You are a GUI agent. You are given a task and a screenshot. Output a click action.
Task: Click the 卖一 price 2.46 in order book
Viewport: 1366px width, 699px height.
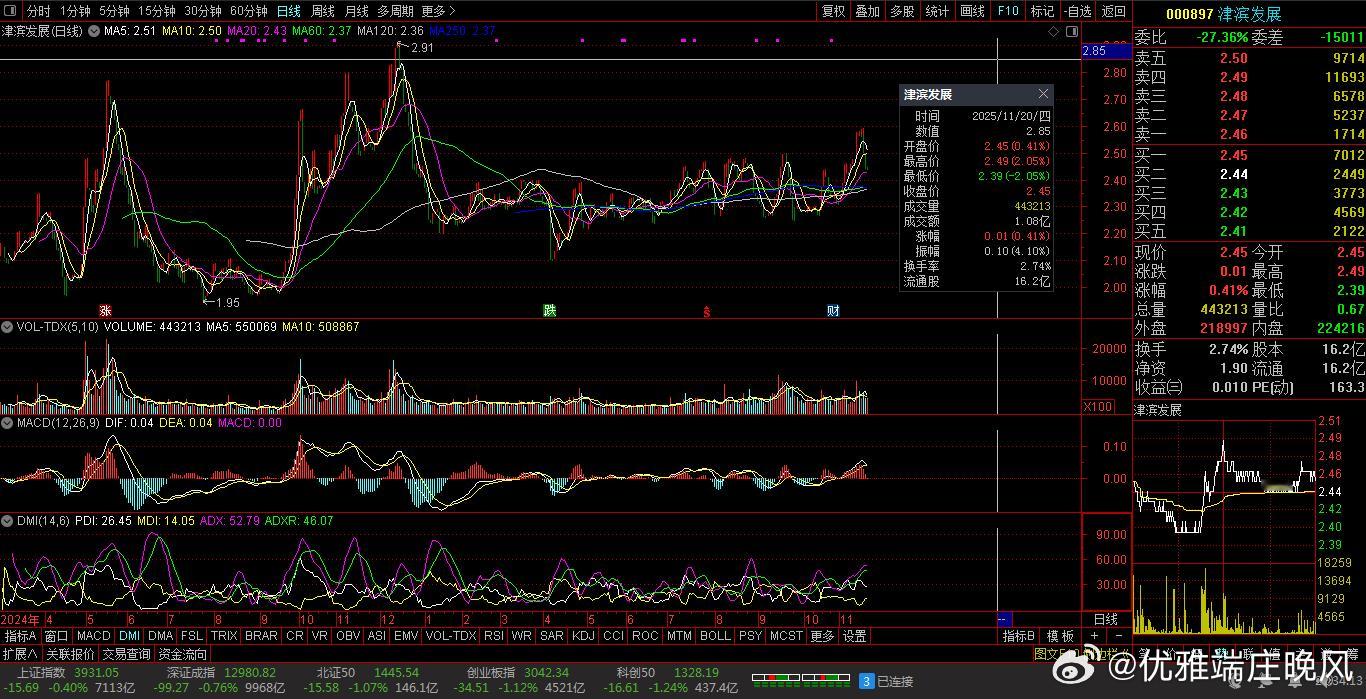[x=1233, y=134]
